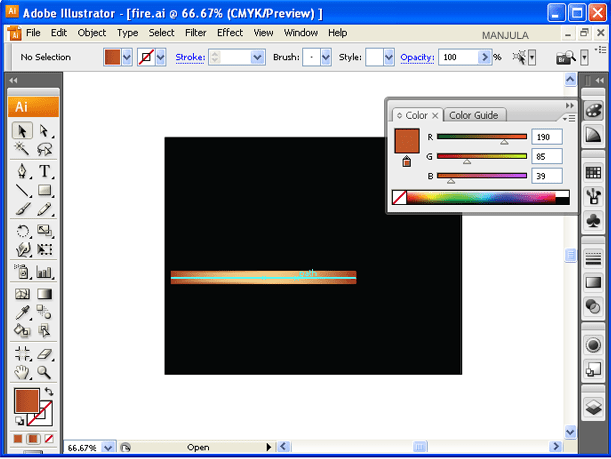The height and width of the screenshot is (459, 611).
Task: Click the Opacity link in control bar
Action: (x=417, y=57)
